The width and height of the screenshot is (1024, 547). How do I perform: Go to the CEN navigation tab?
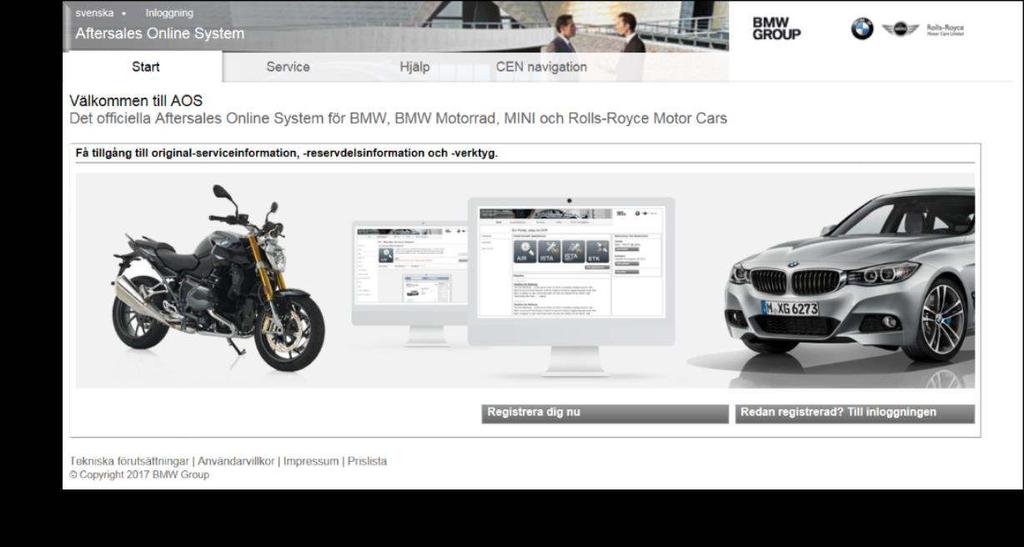(541, 67)
